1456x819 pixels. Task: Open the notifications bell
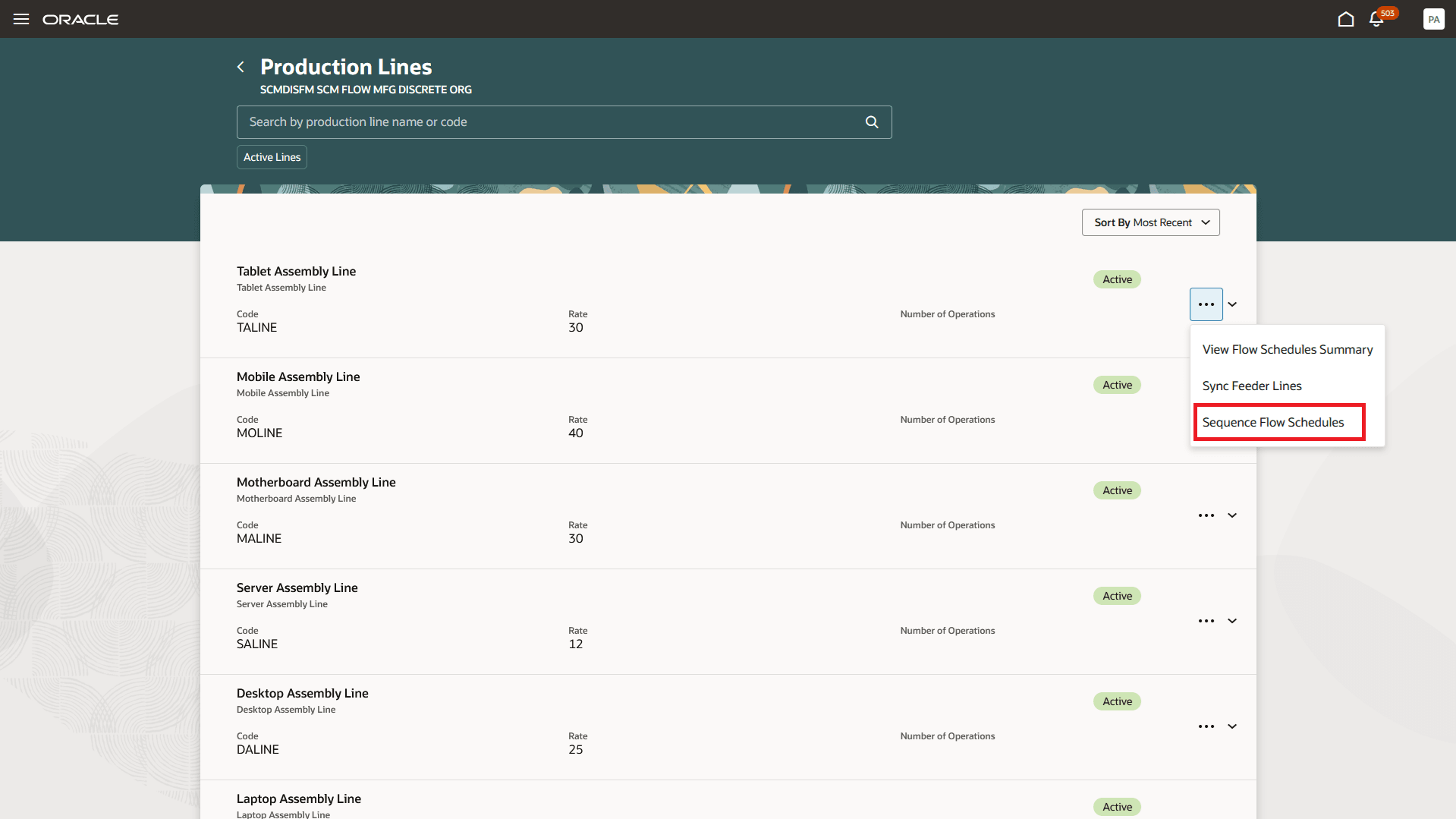(x=1376, y=19)
